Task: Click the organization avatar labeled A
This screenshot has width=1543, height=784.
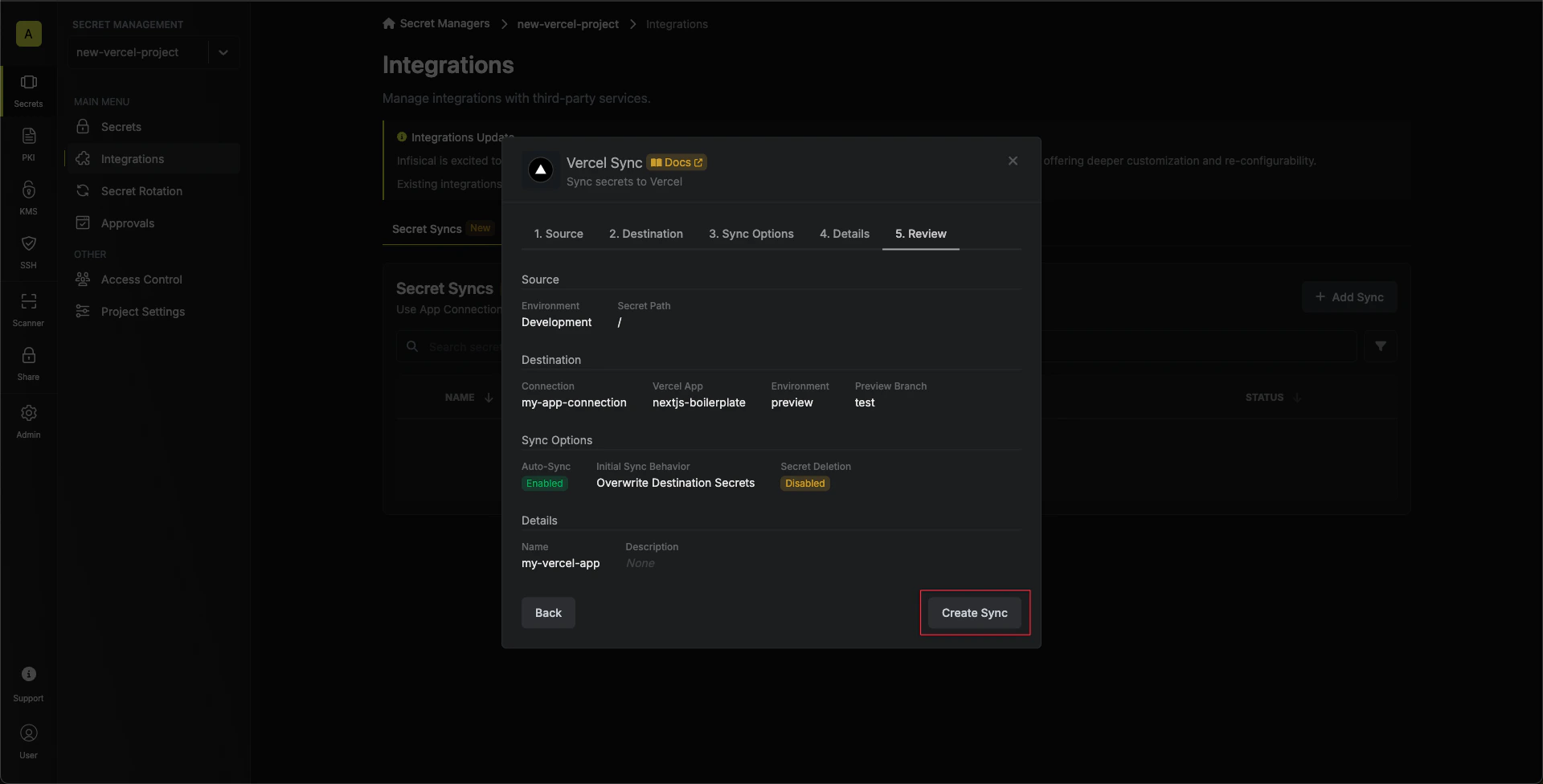Action: coord(29,34)
